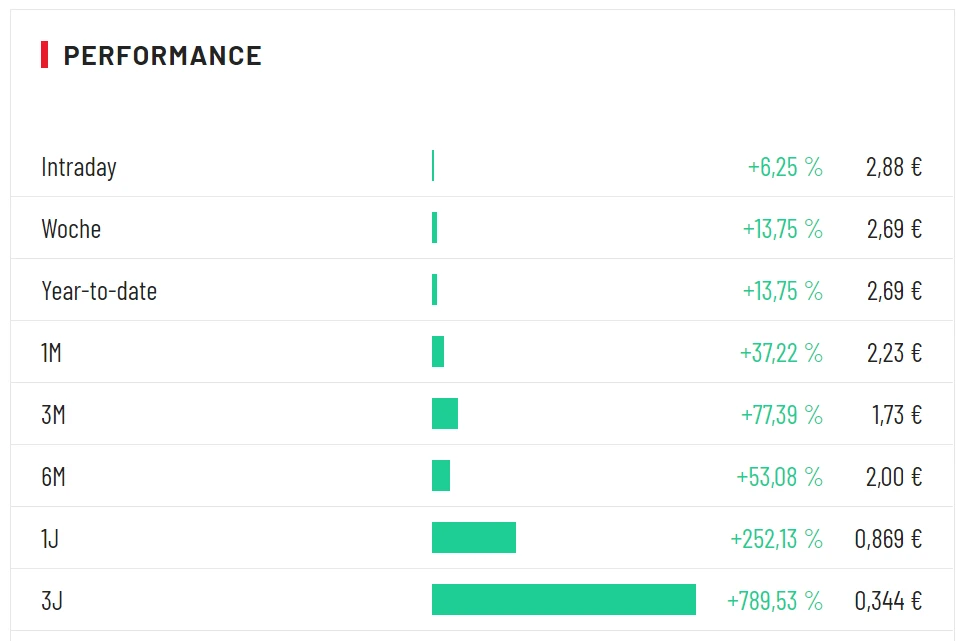The width and height of the screenshot is (964, 641).
Task: Click the 1M period label
Action: 51,353
